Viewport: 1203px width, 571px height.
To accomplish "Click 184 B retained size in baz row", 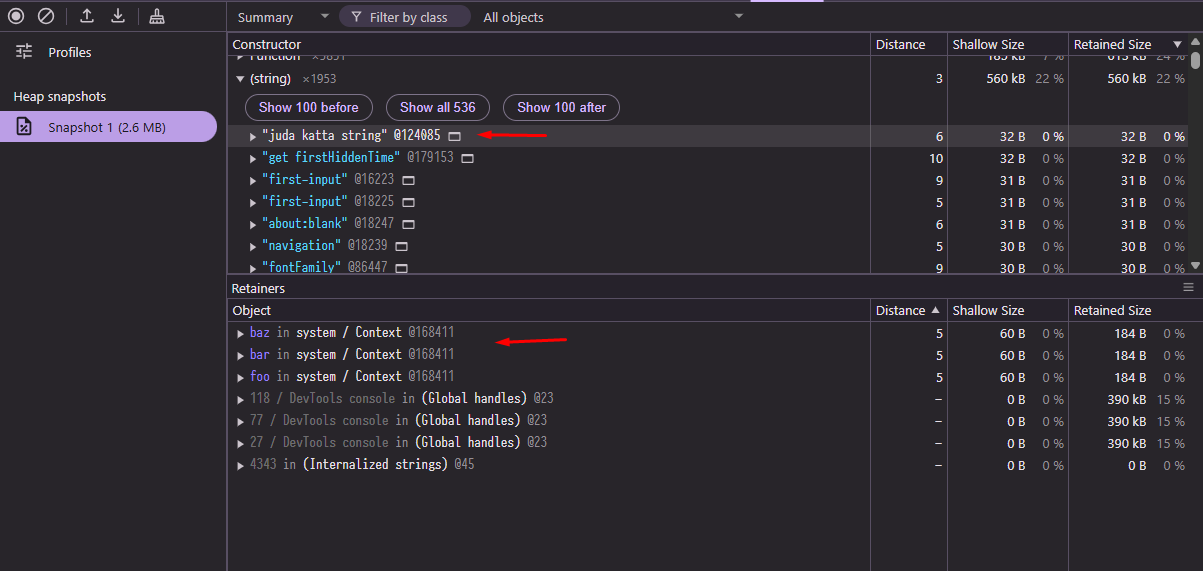I will tap(1131, 333).
